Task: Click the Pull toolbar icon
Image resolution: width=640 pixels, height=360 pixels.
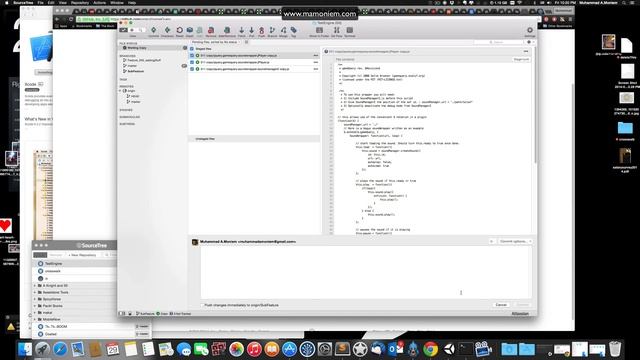Action: coord(251,31)
